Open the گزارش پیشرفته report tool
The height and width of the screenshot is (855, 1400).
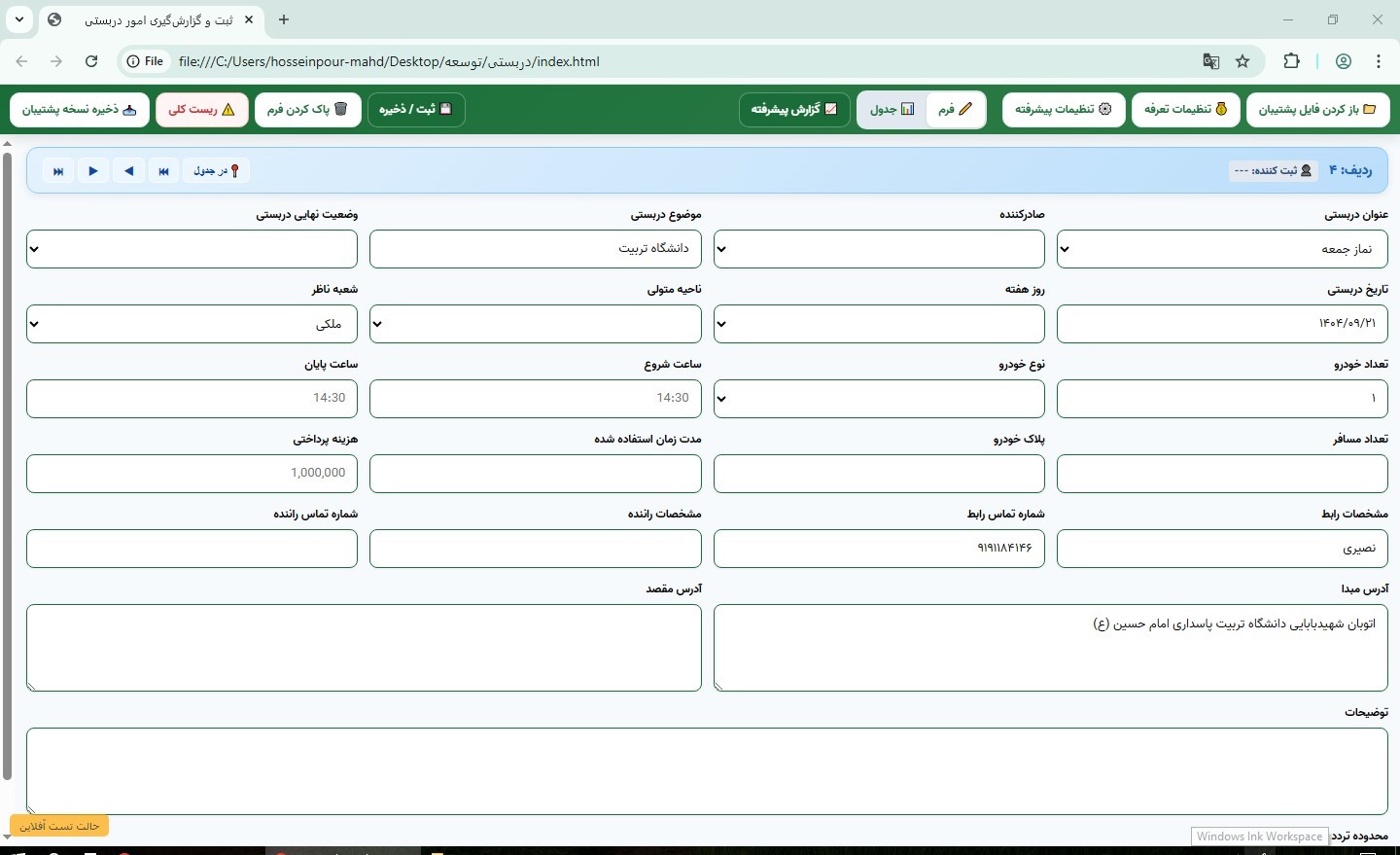794,109
